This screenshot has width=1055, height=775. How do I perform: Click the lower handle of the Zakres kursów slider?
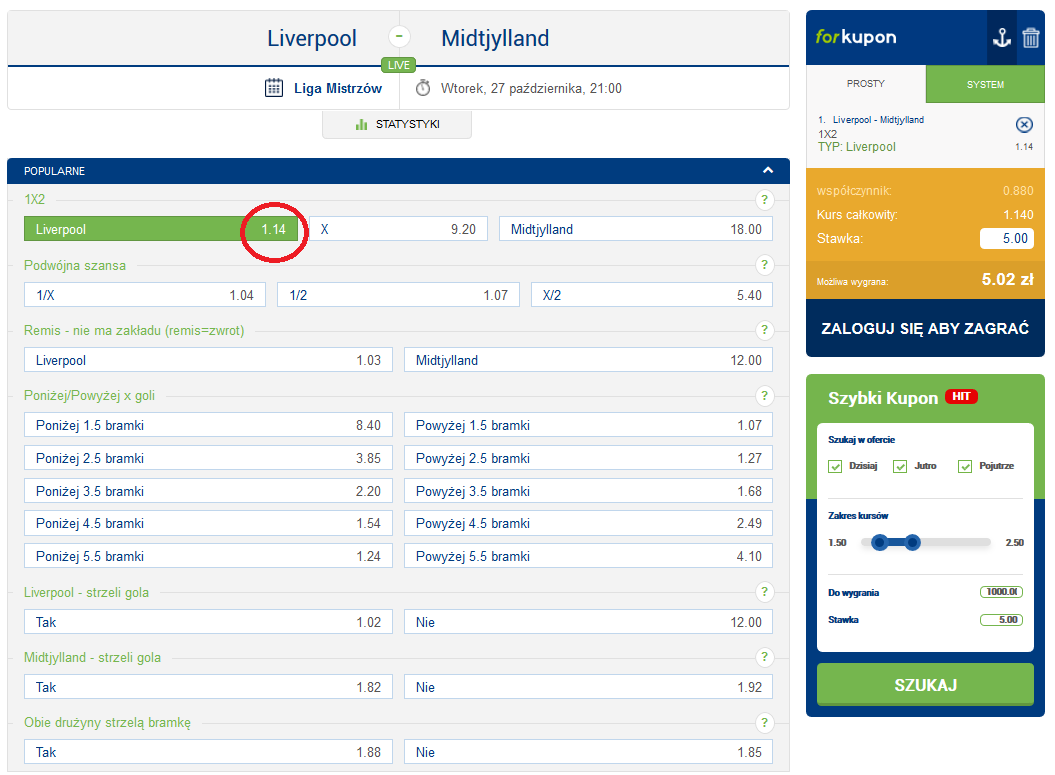click(879, 542)
